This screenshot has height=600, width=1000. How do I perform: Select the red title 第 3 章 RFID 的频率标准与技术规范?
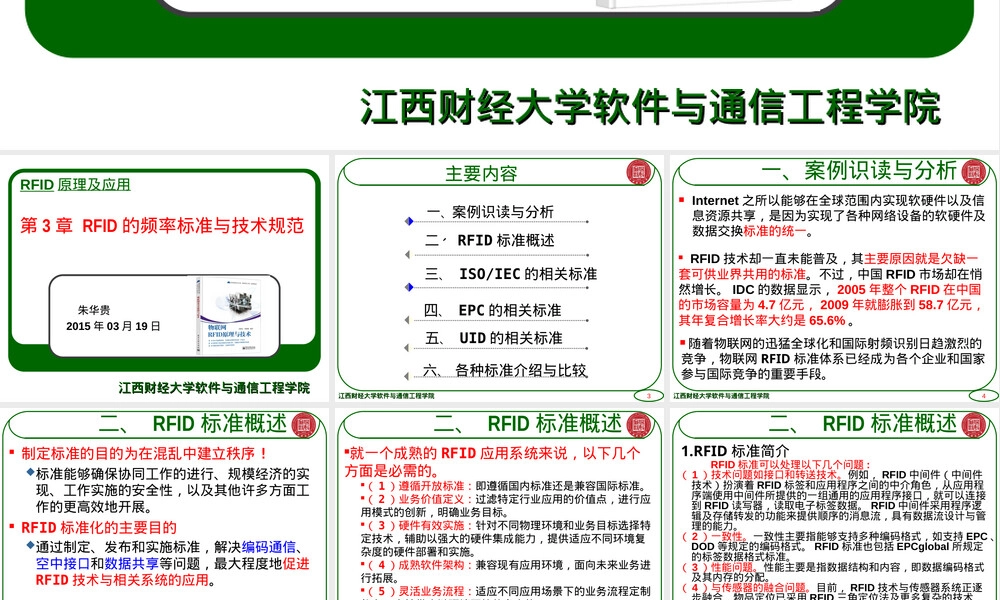pos(162,226)
